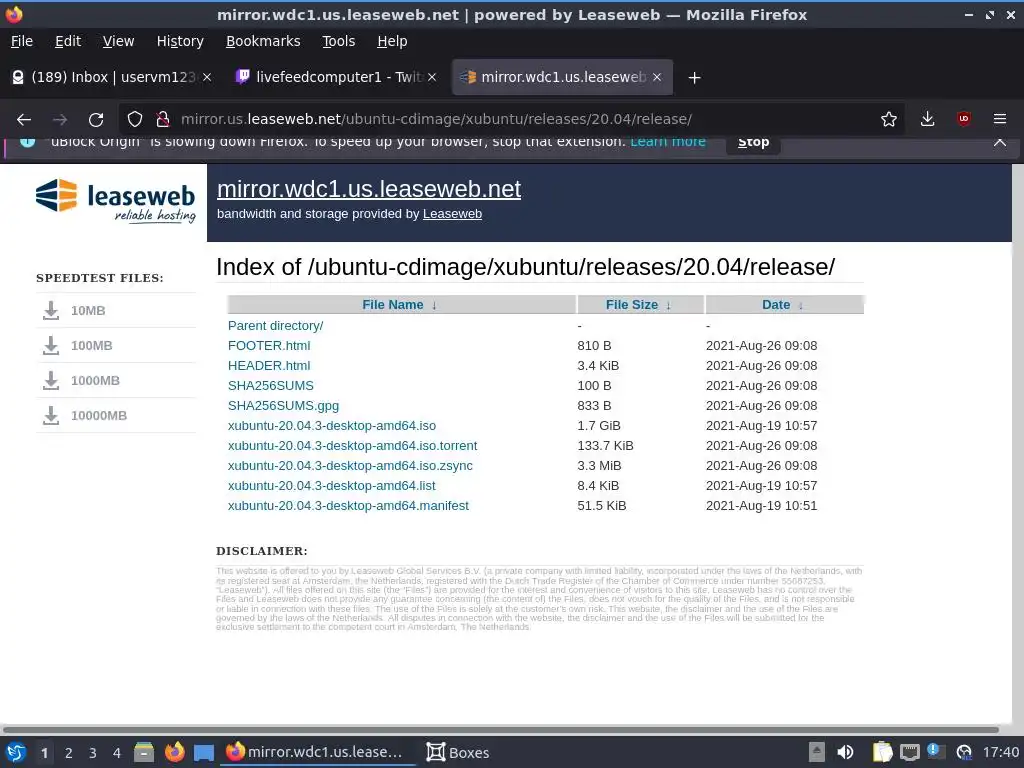The width and height of the screenshot is (1024, 768).
Task: Click the 10000MB speedtest download icon
Action: click(x=51, y=415)
